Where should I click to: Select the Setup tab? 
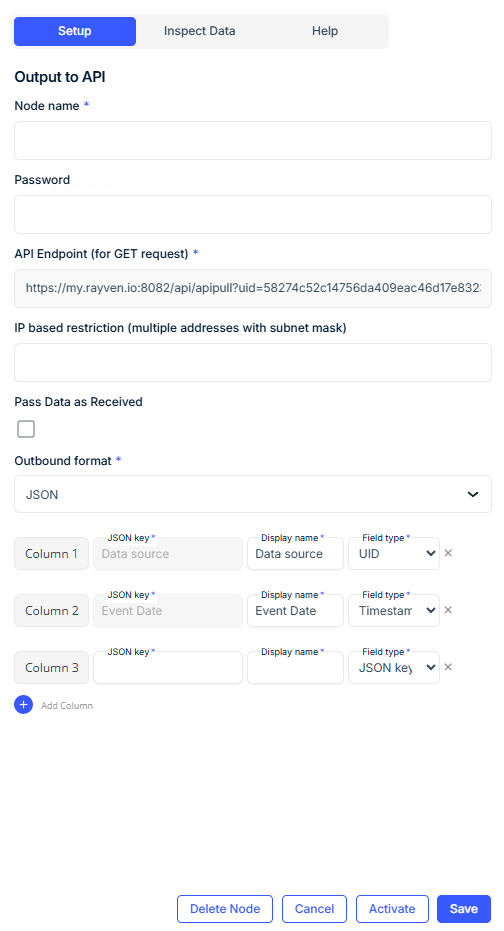(x=75, y=31)
